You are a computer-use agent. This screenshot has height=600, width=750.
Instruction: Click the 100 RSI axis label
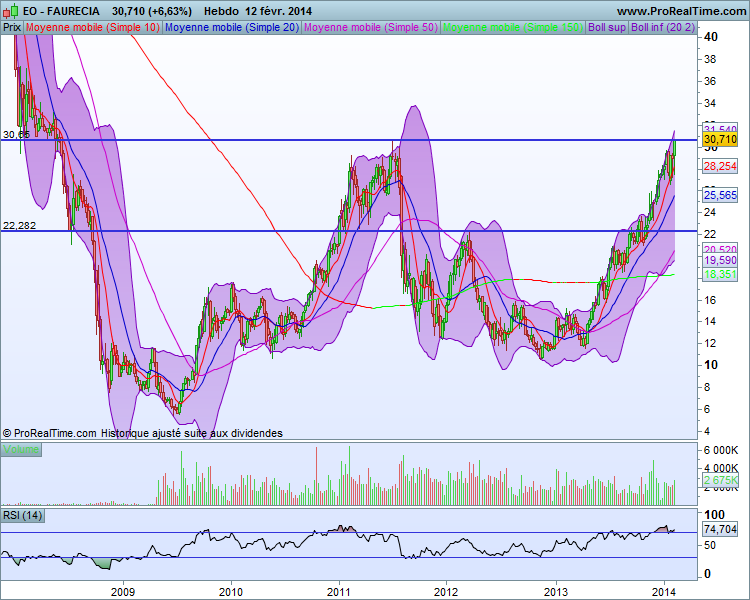(715, 514)
